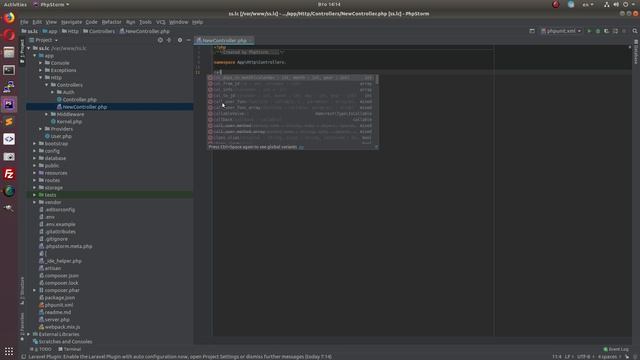640x360 pixels.
Task: Open Search Everywhere magnifier
Action: [635, 31]
